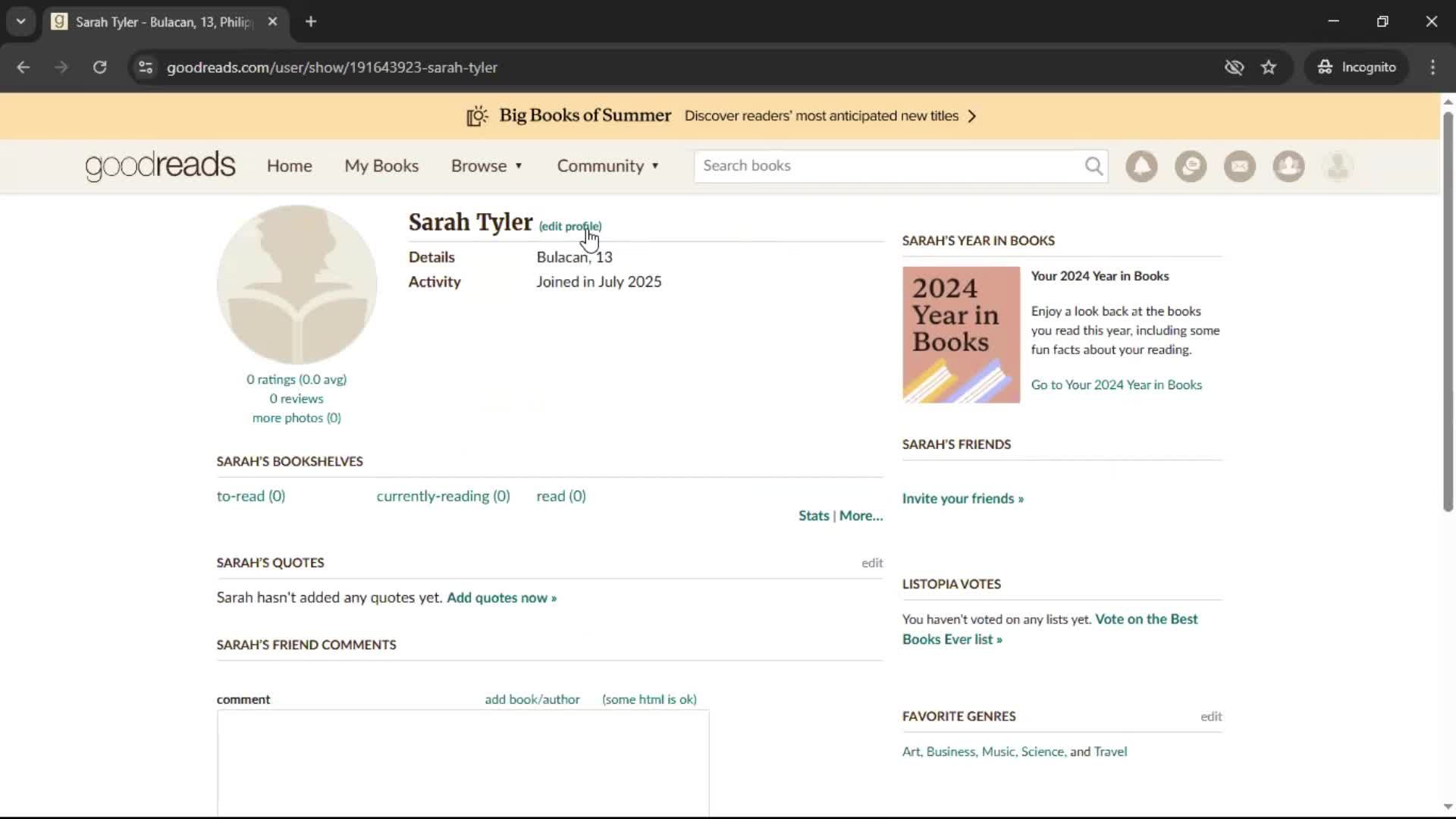Click the page vertical scrollbar thumb
The height and width of the screenshot is (819, 1456).
(x=1448, y=311)
